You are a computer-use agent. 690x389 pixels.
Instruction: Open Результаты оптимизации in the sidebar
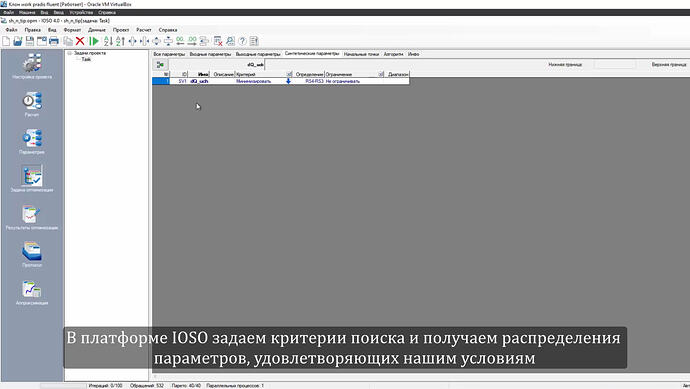[x=32, y=217]
